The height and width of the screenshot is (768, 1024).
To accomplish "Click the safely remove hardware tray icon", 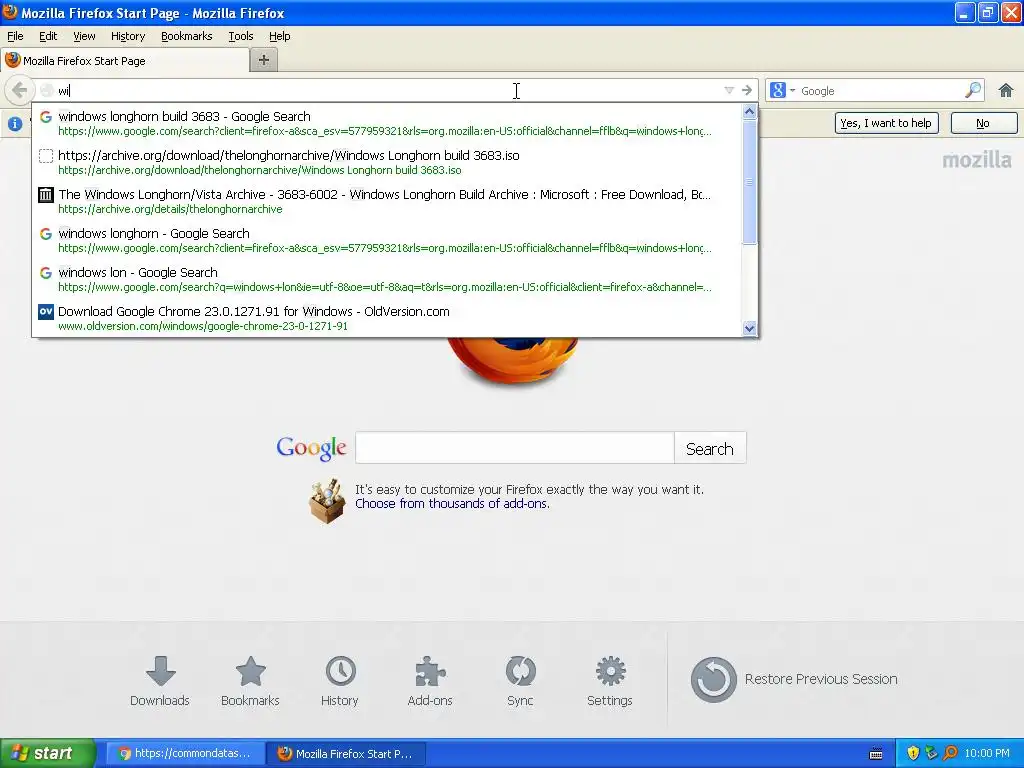I will pyautogui.click(x=931, y=753).
